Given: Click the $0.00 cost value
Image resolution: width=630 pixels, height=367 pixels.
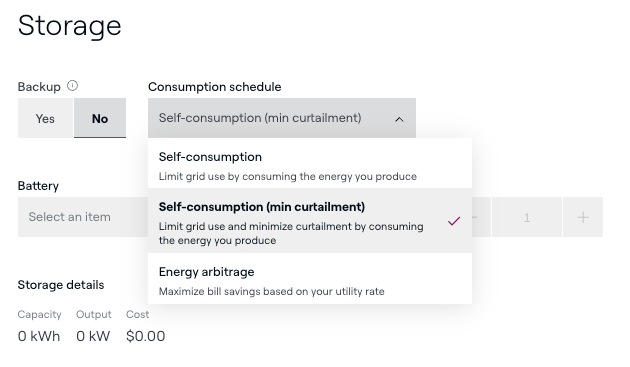Looking at the screenshot, I should pos(145,336).
